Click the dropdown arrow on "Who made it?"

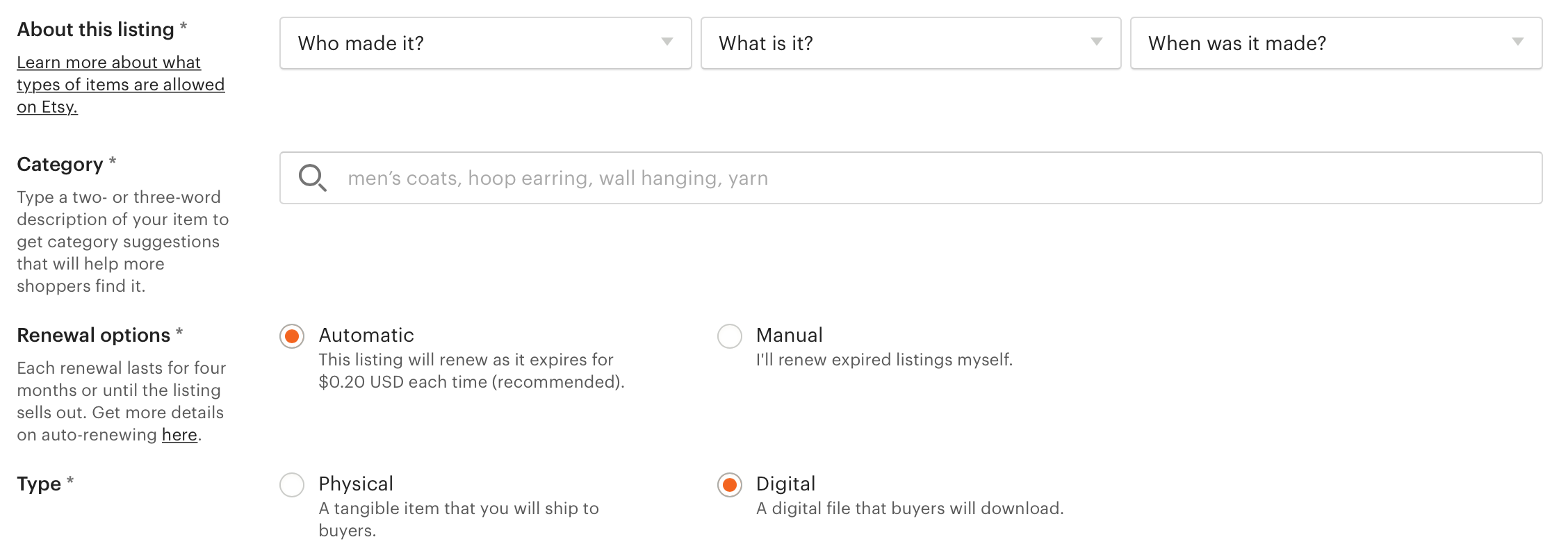point(667,43)
